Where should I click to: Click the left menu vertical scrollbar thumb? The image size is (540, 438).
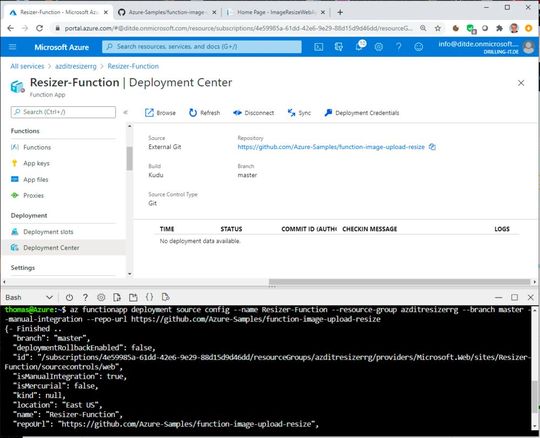coord(129,158)
